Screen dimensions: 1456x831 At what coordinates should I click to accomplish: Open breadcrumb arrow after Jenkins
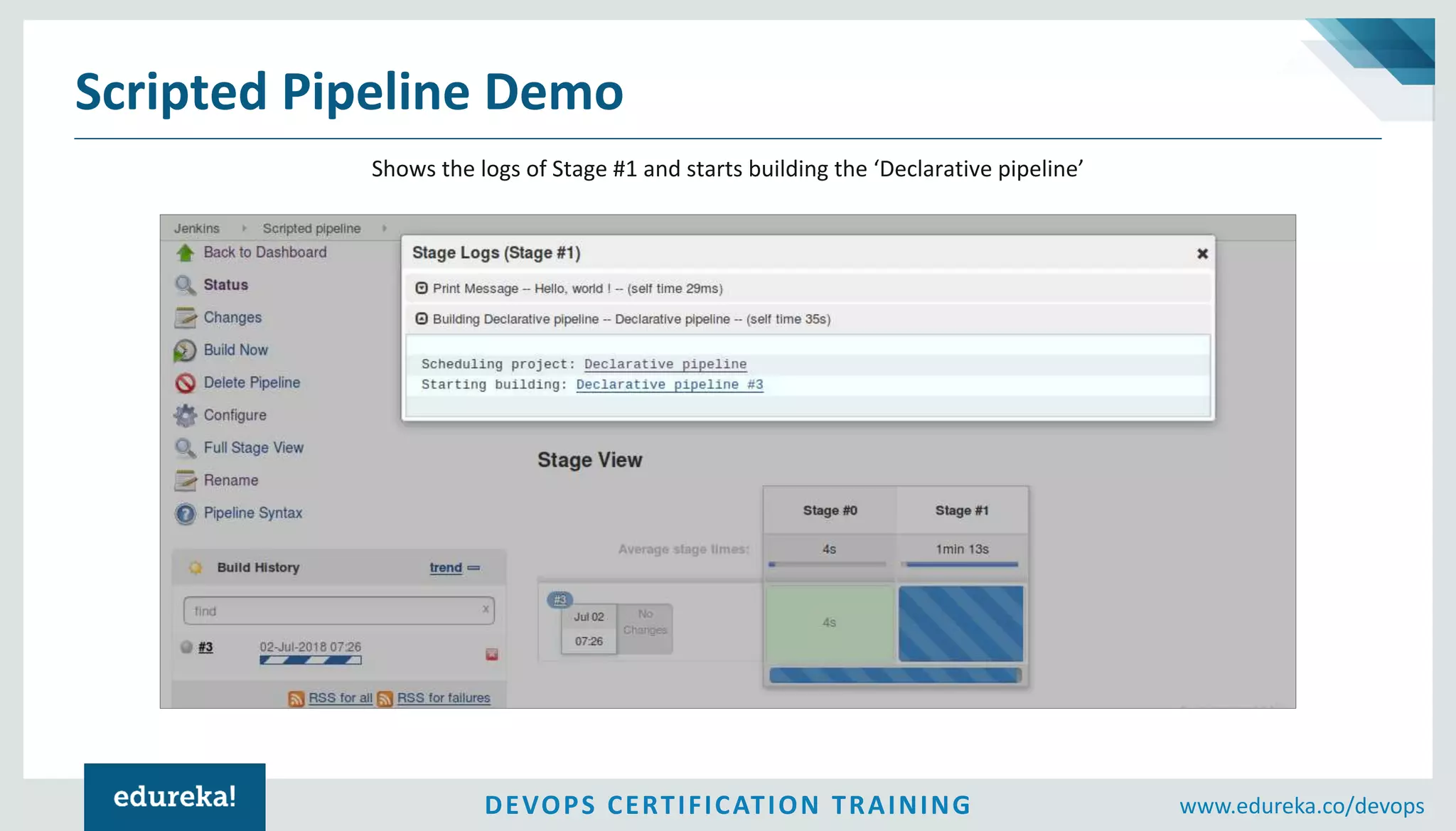[244, 228]
